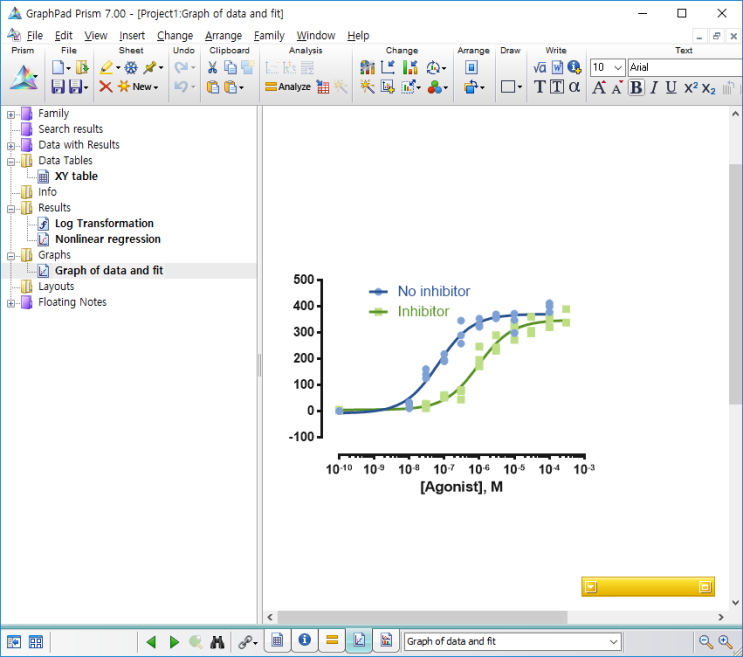
Task: Click the zoom in magnifier icon
Action: [x=725, y=642]
